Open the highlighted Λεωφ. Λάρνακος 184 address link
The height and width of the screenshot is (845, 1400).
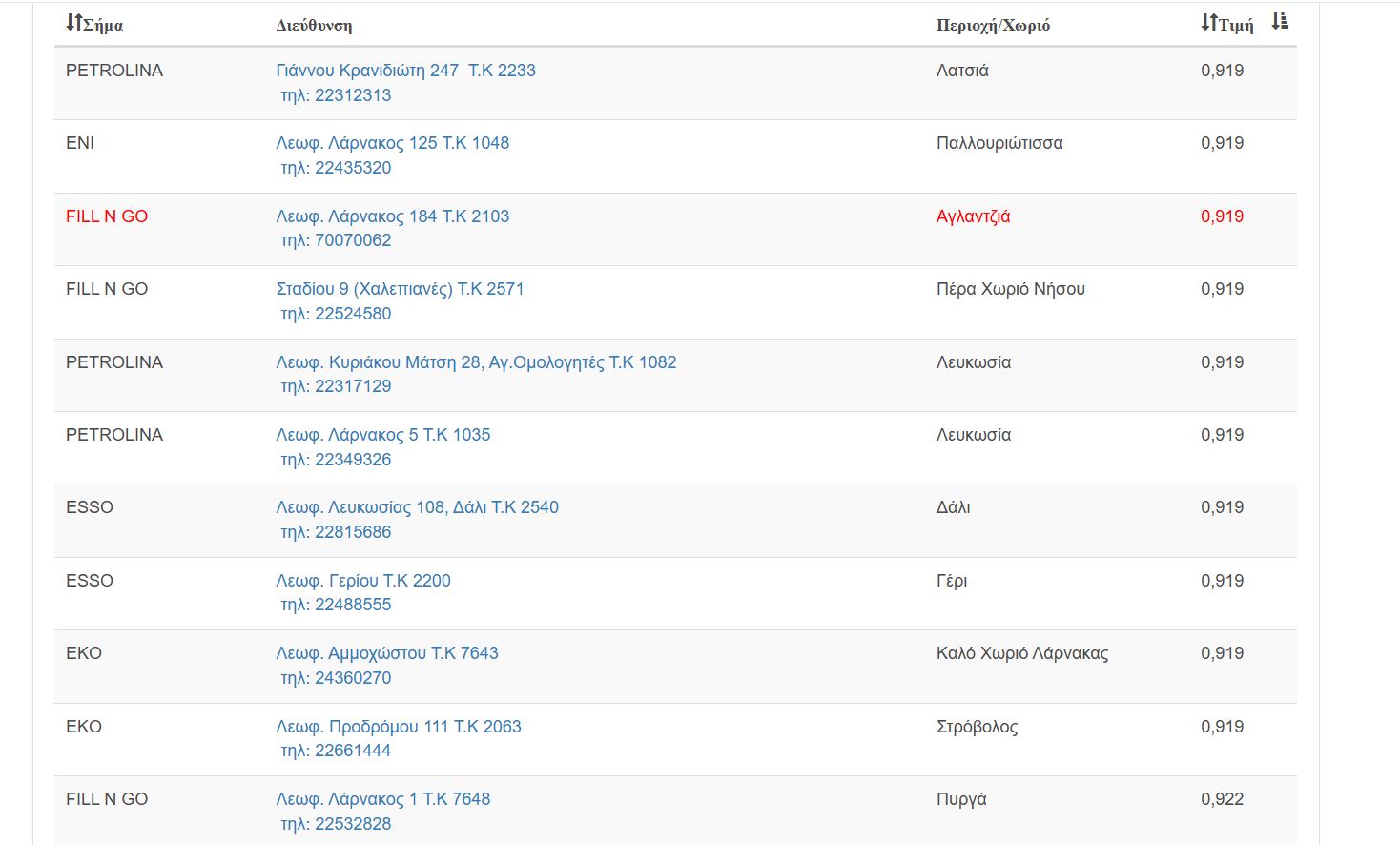click(392, 216)
